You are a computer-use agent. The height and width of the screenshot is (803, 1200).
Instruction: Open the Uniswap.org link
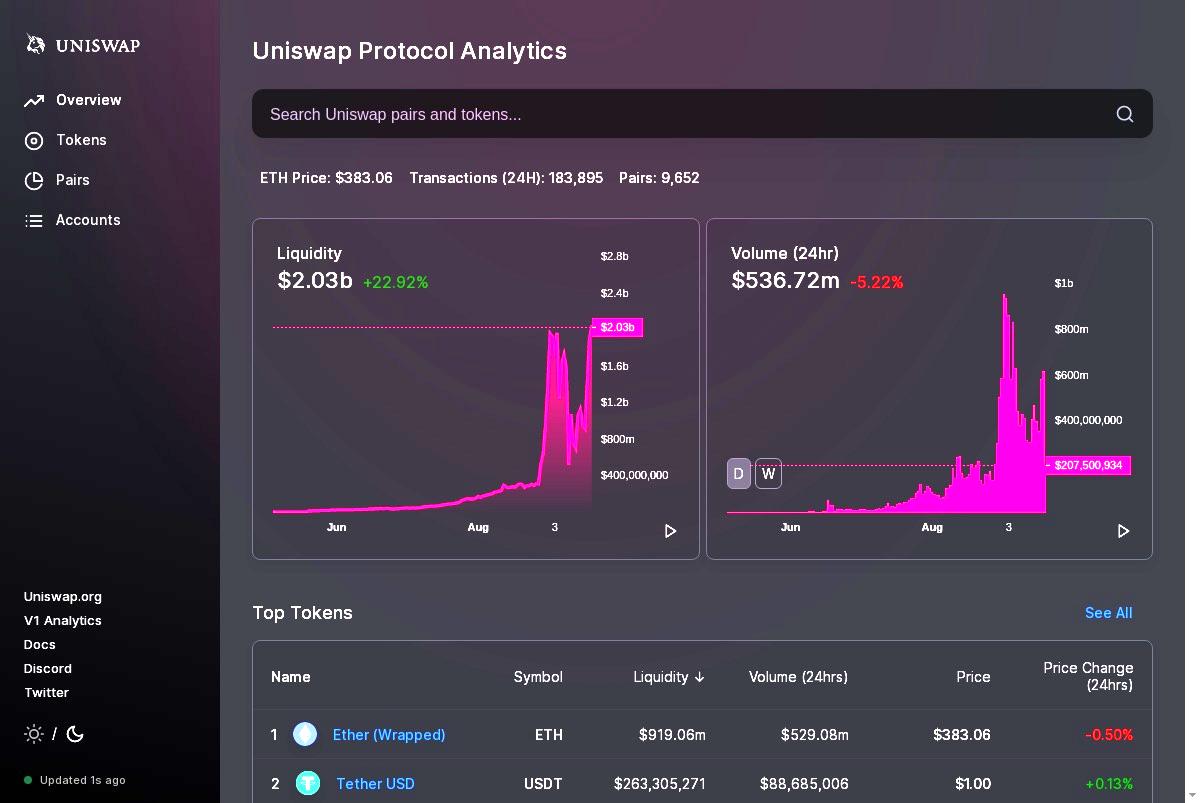[63, 596]
